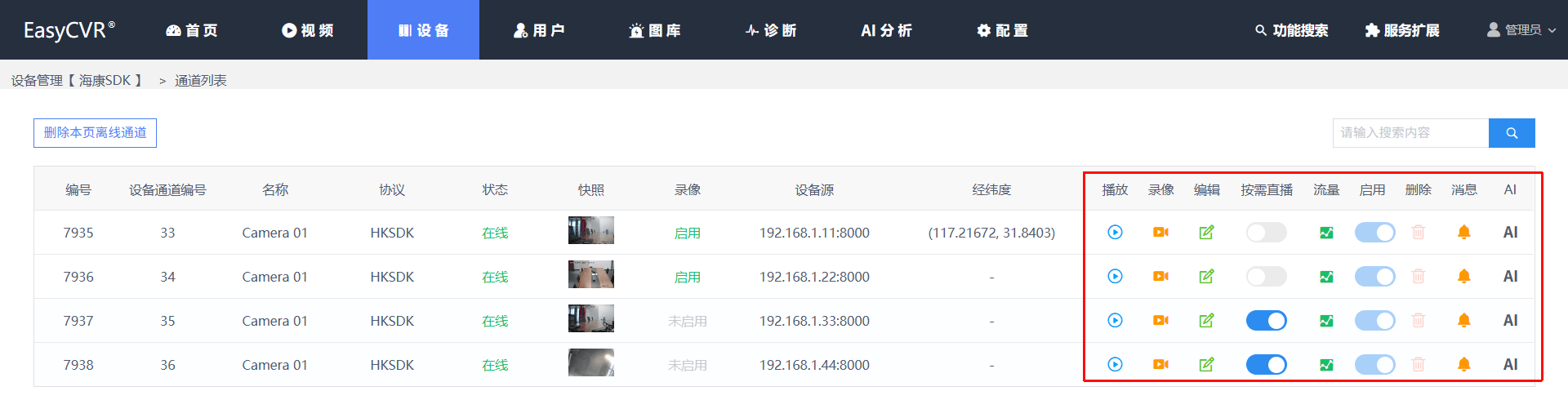The height and width of the screenshot is (400, 1568).
Task: Play channel 7938 video stream
Action: click(1115, 365)
